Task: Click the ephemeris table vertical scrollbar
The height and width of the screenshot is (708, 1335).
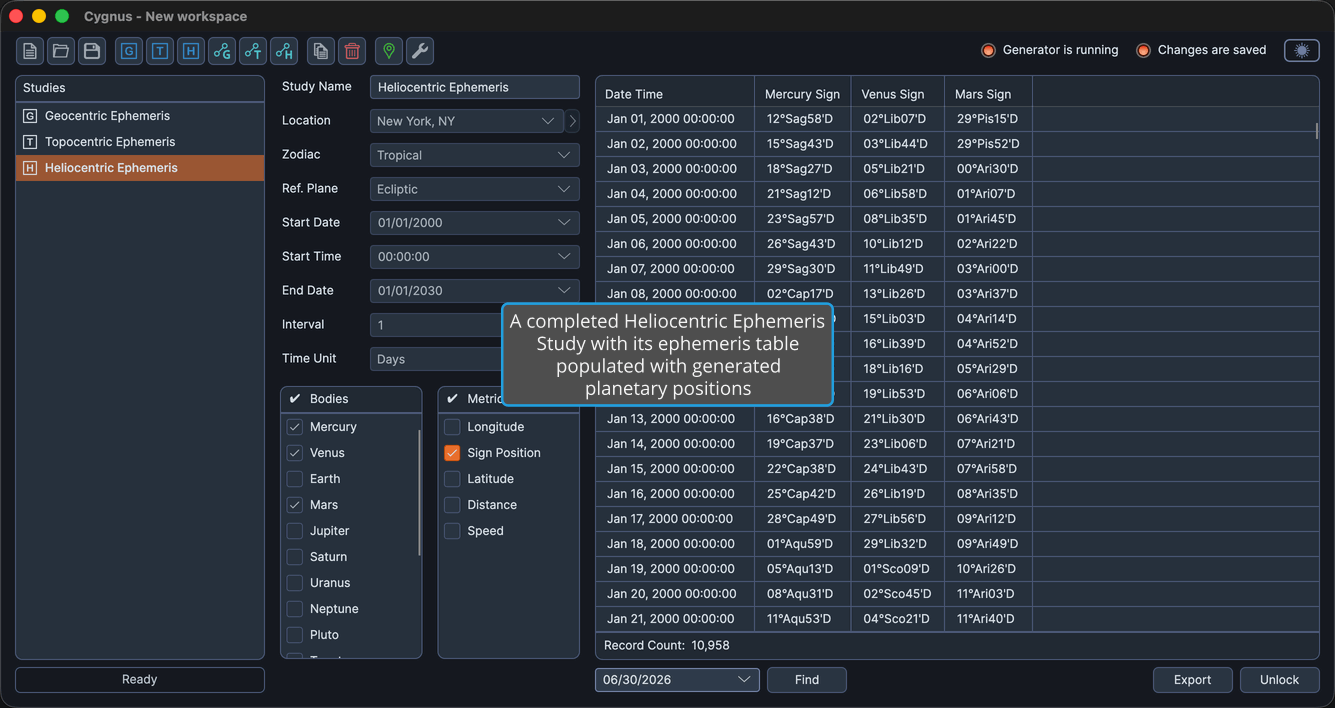Action: pos(1317,131)
